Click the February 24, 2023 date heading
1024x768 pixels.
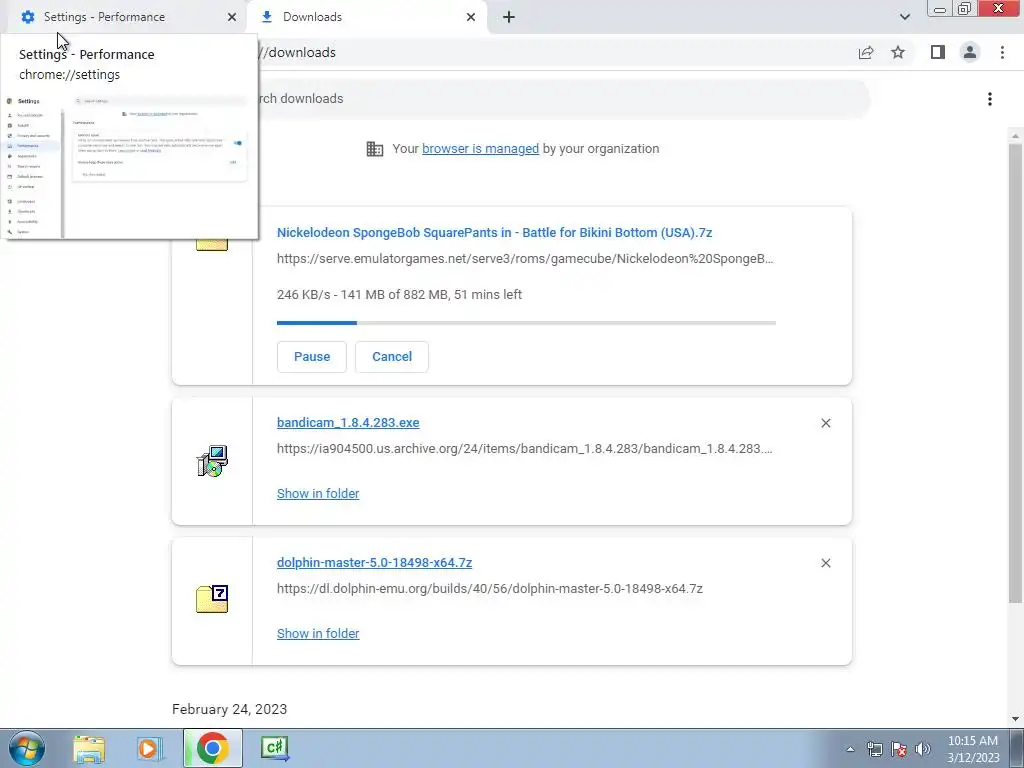(x=229, y=709)
